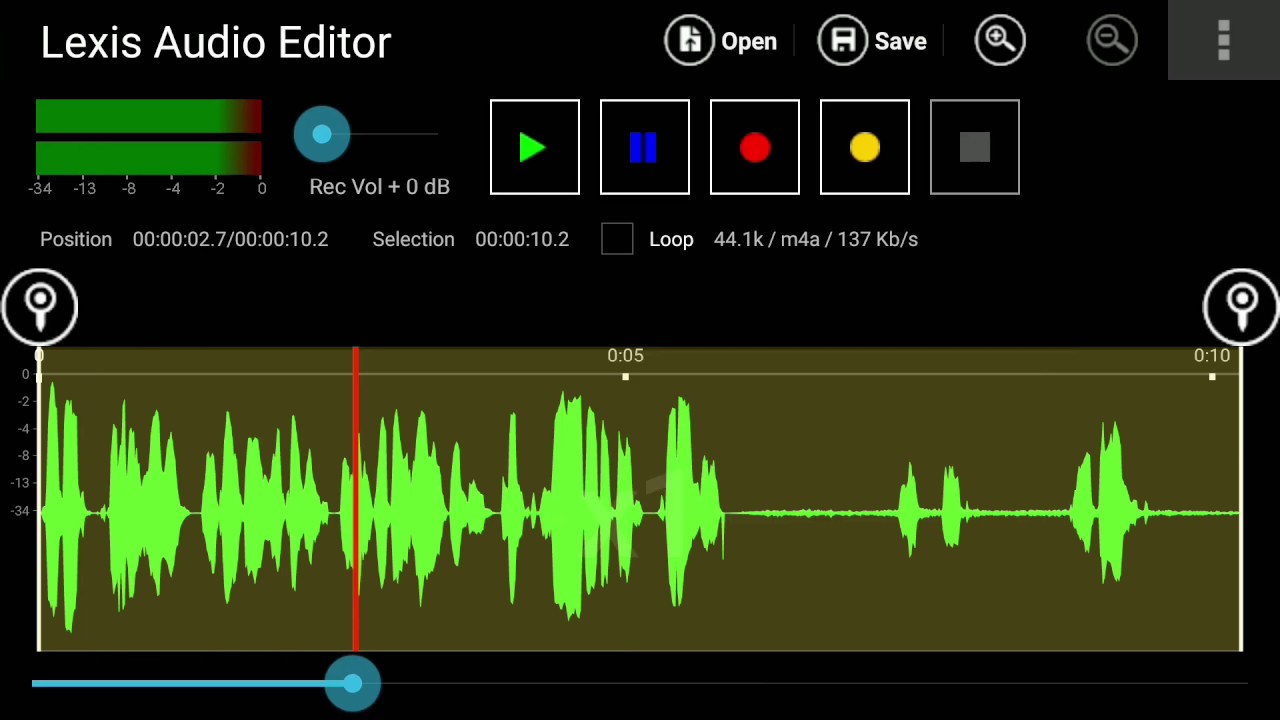The height and width of the screenshot is (720, 1280).
Task: Zoom in on the waveform
Action: [1000, 40]
